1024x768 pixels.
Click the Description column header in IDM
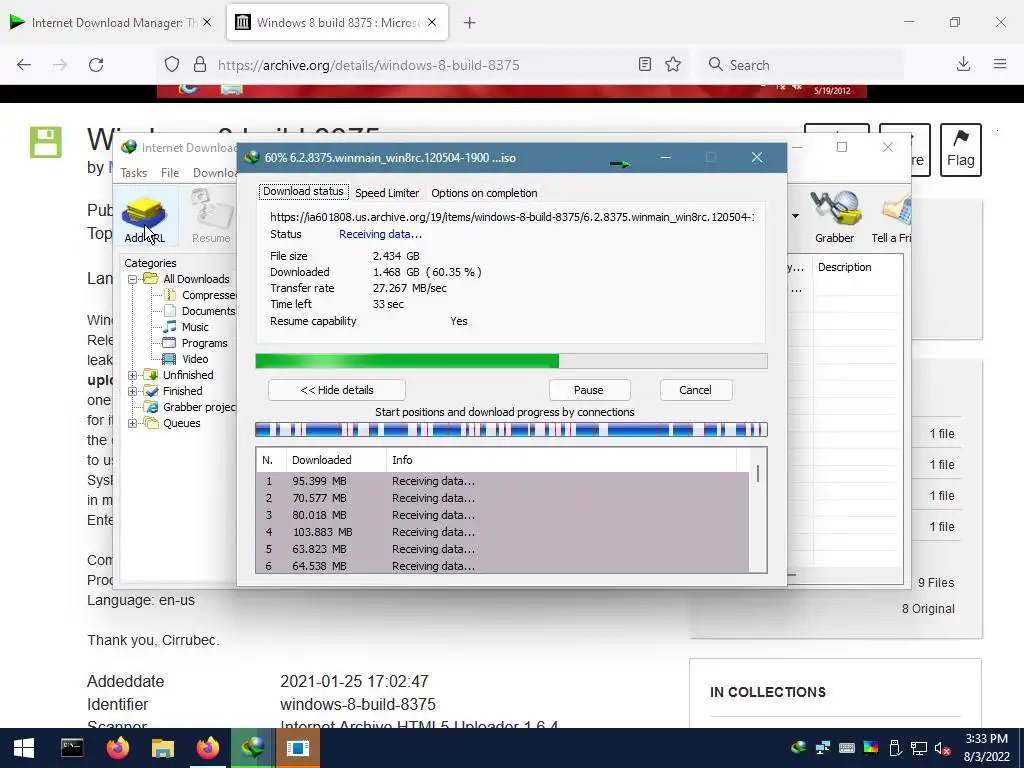pos(856,267)
